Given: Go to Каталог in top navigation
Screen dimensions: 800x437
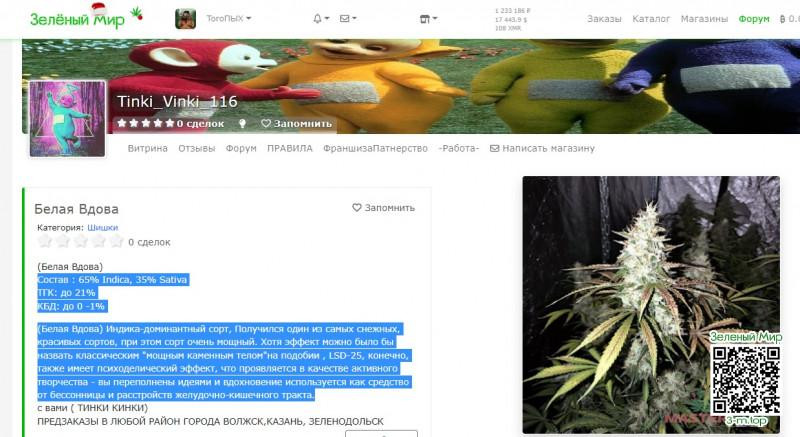Looking at the screenshot, I should (651, 19).
